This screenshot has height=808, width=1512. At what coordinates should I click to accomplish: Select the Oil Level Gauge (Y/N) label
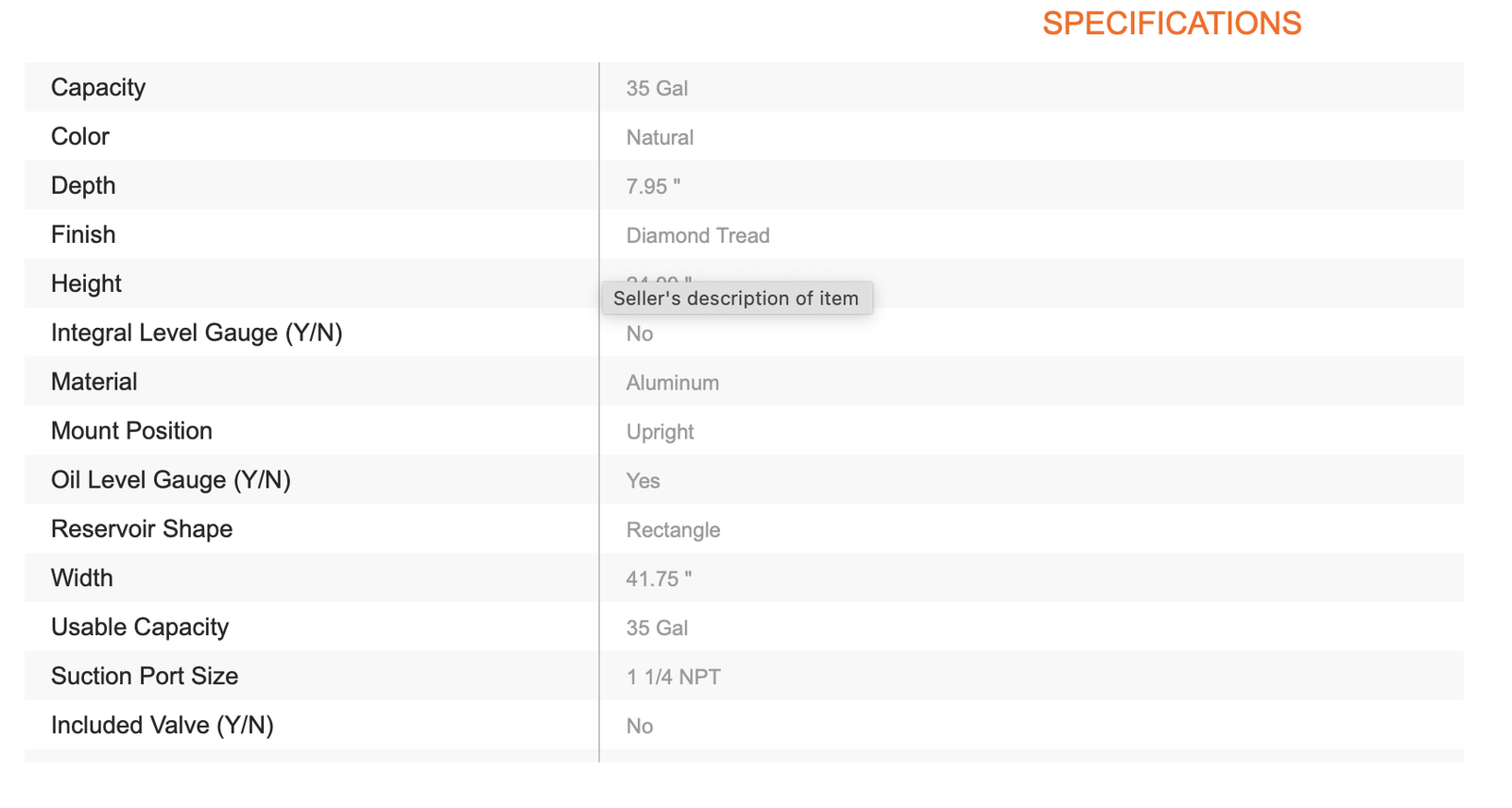coord(171,481)
